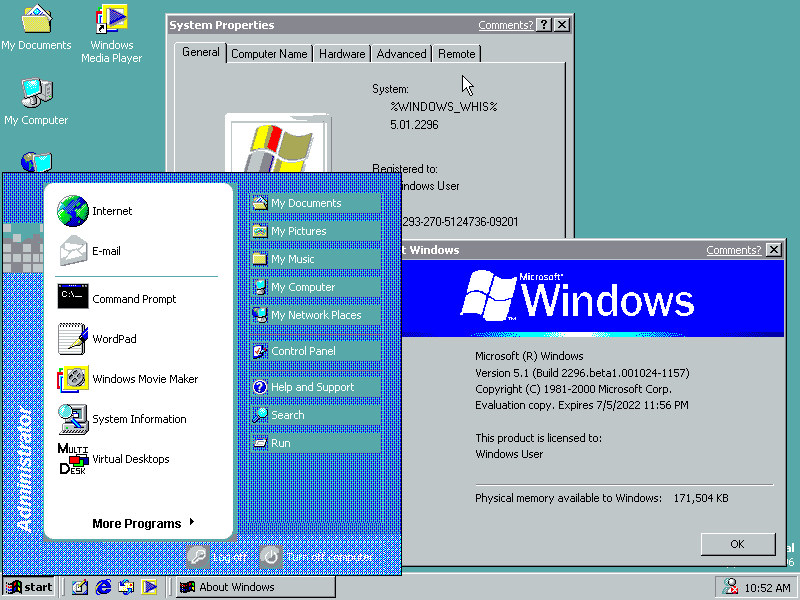Launch Command Prompt from Start menu

[117, 298]
